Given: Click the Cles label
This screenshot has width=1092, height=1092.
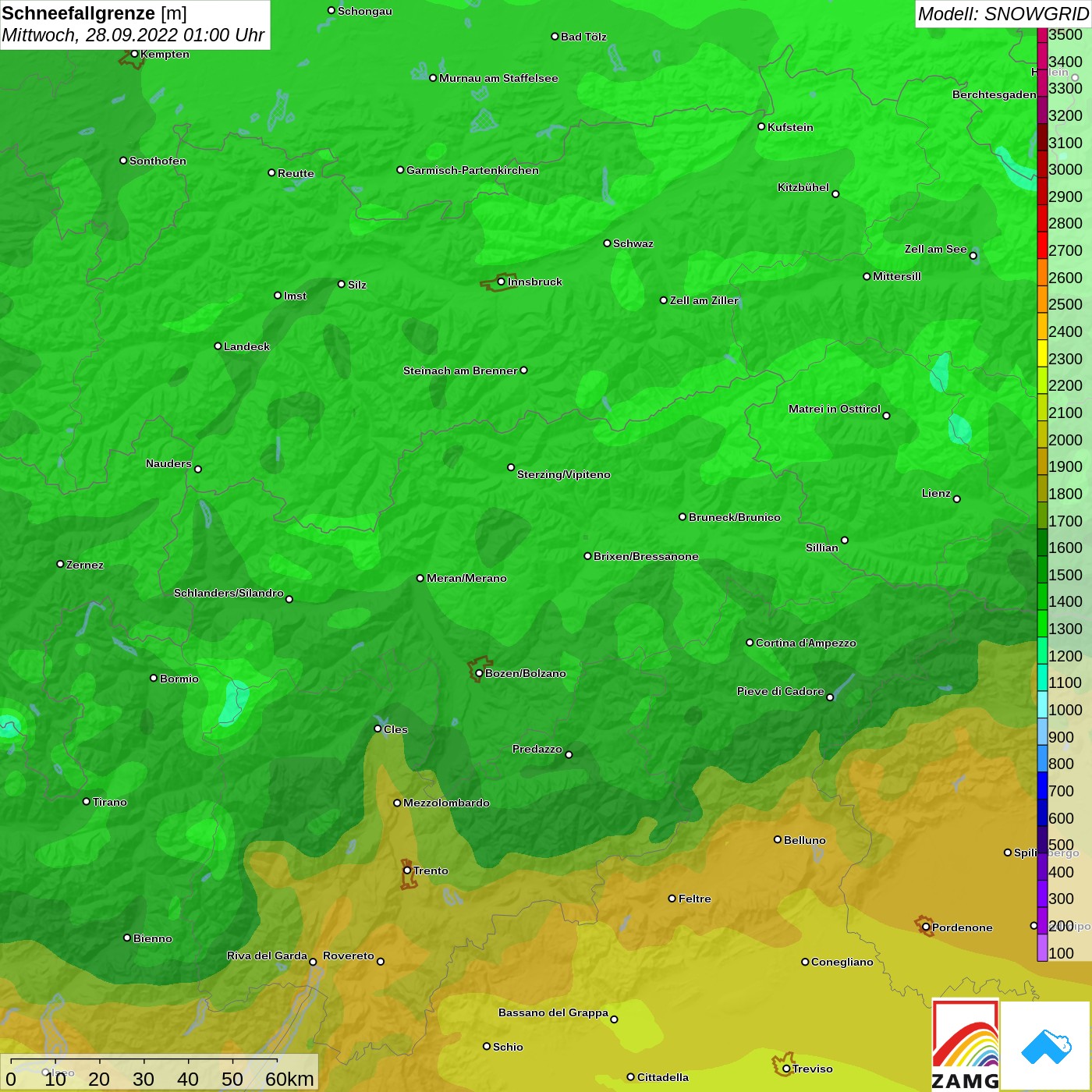Looking at the screenshot, I should [395, 729].
